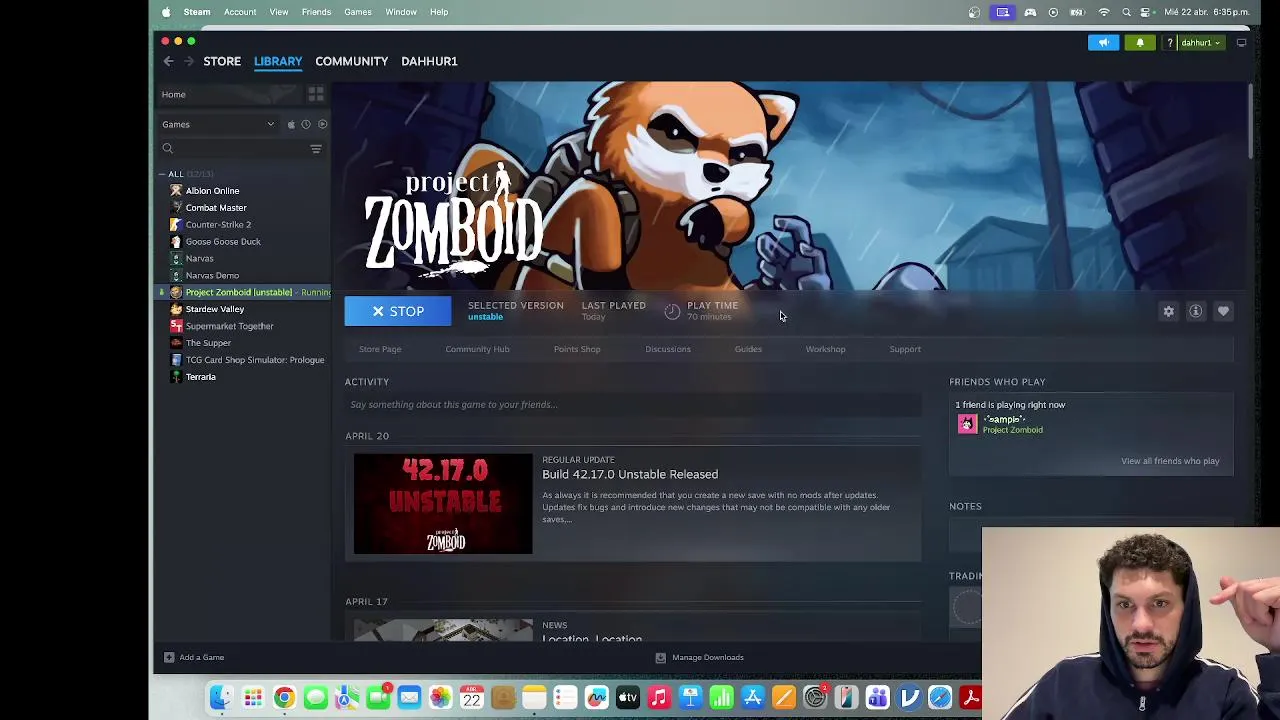Click the playing friend's avatar

[x=967, y=424]
